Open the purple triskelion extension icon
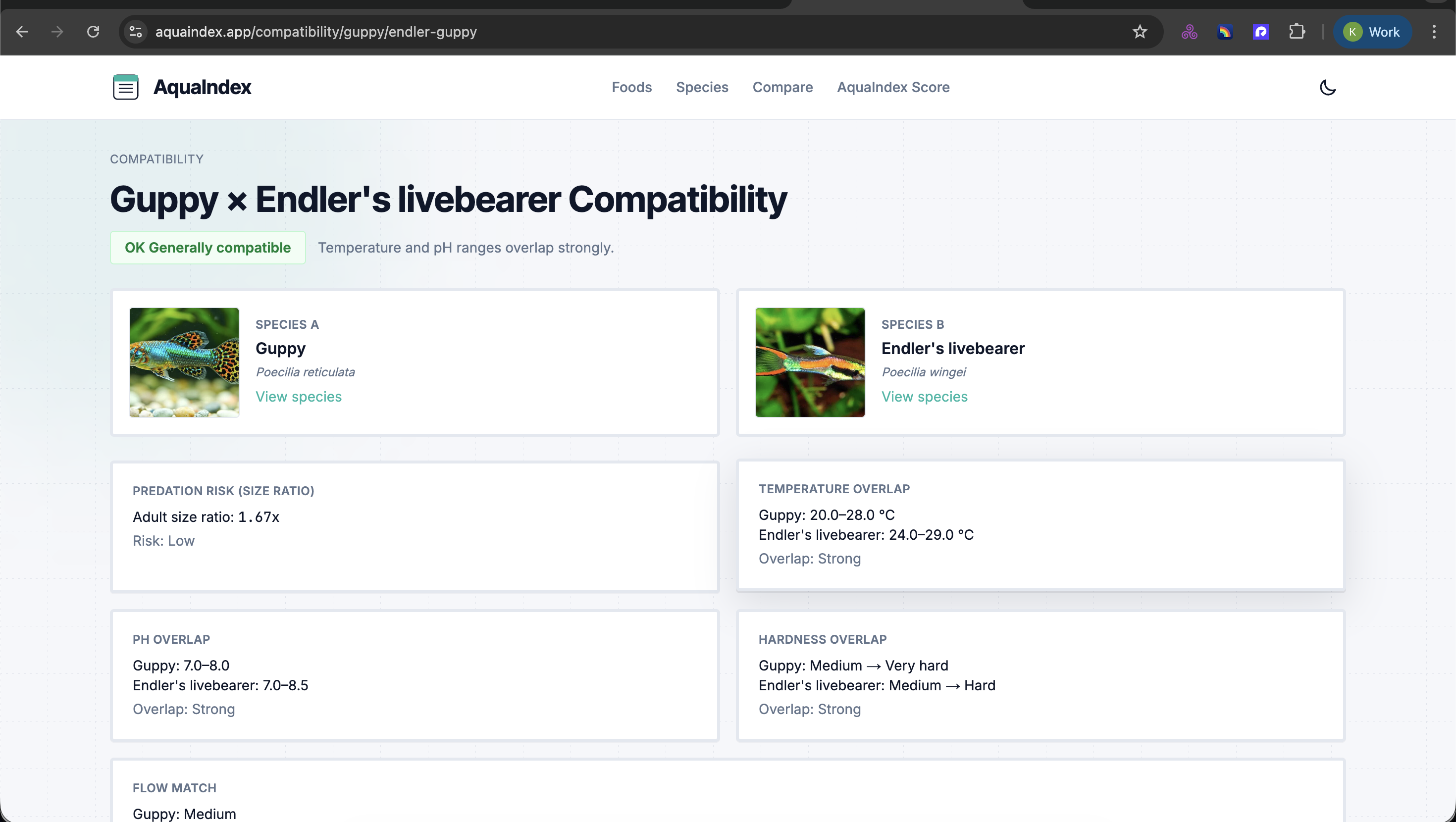The image size is (1456, 822). [1189, 32]
